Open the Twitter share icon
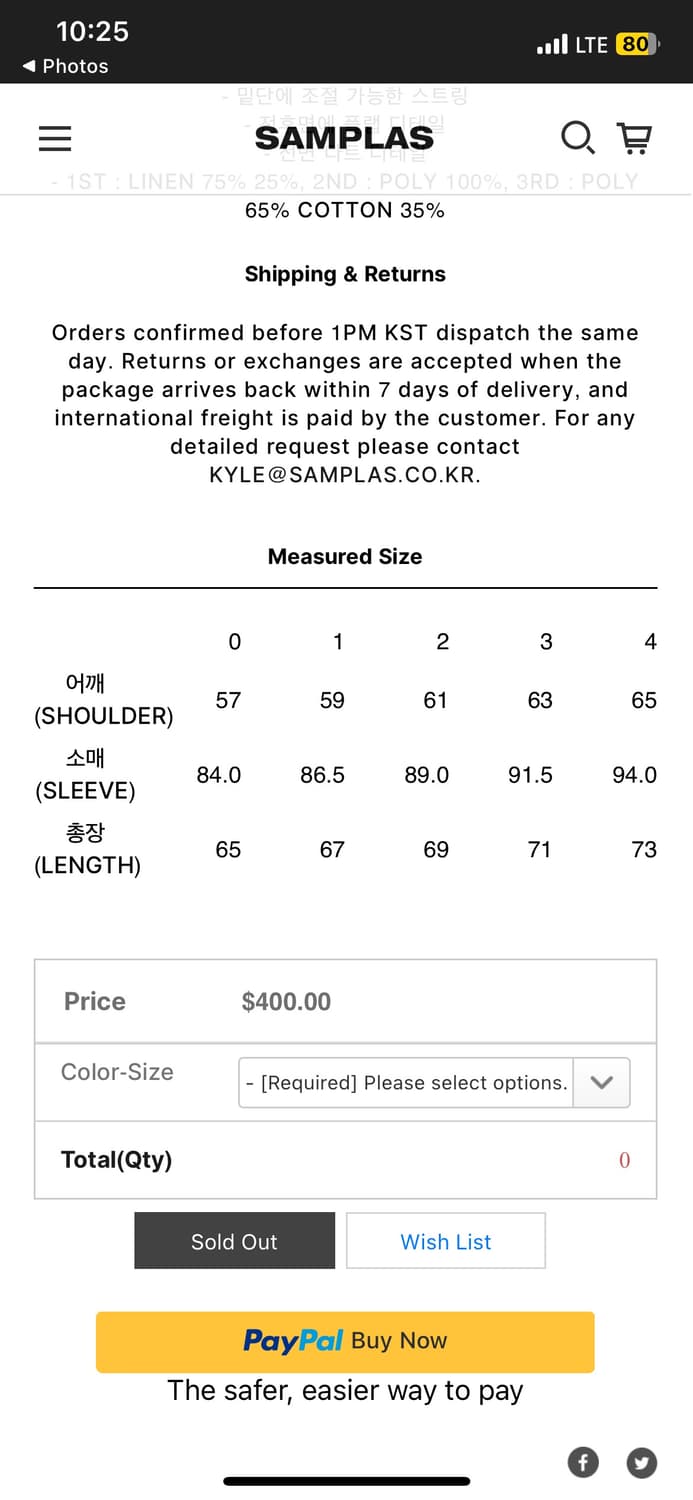The width and height of the screenshot is (693, 1500). click(642, 1463)
